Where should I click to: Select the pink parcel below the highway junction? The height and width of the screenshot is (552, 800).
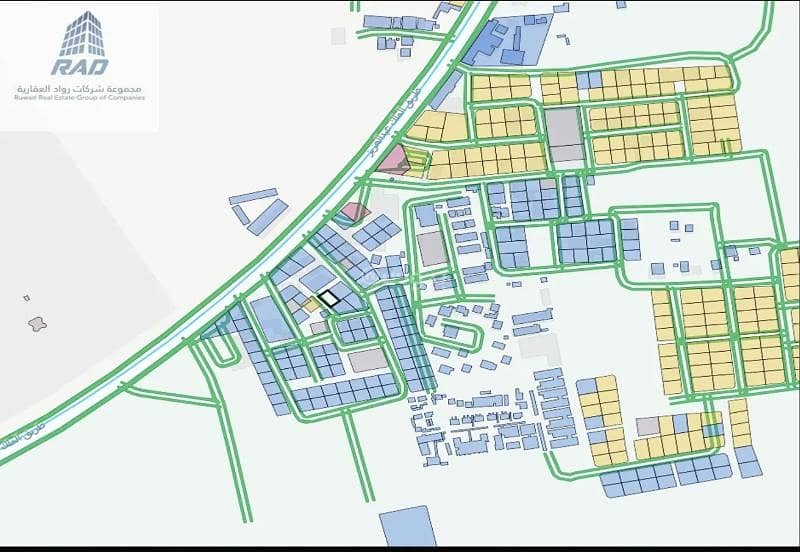[x=356, y=212]
